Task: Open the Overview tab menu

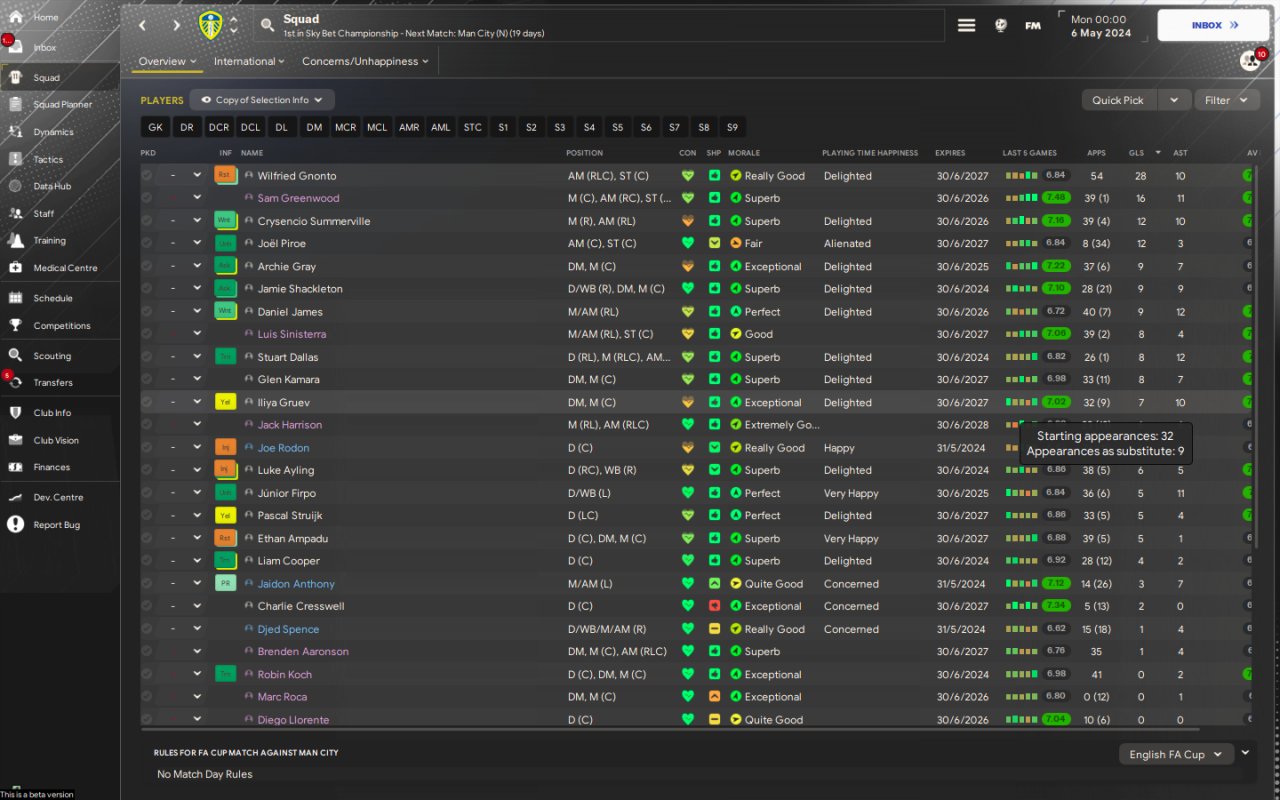Action: [x=167, y=61]
